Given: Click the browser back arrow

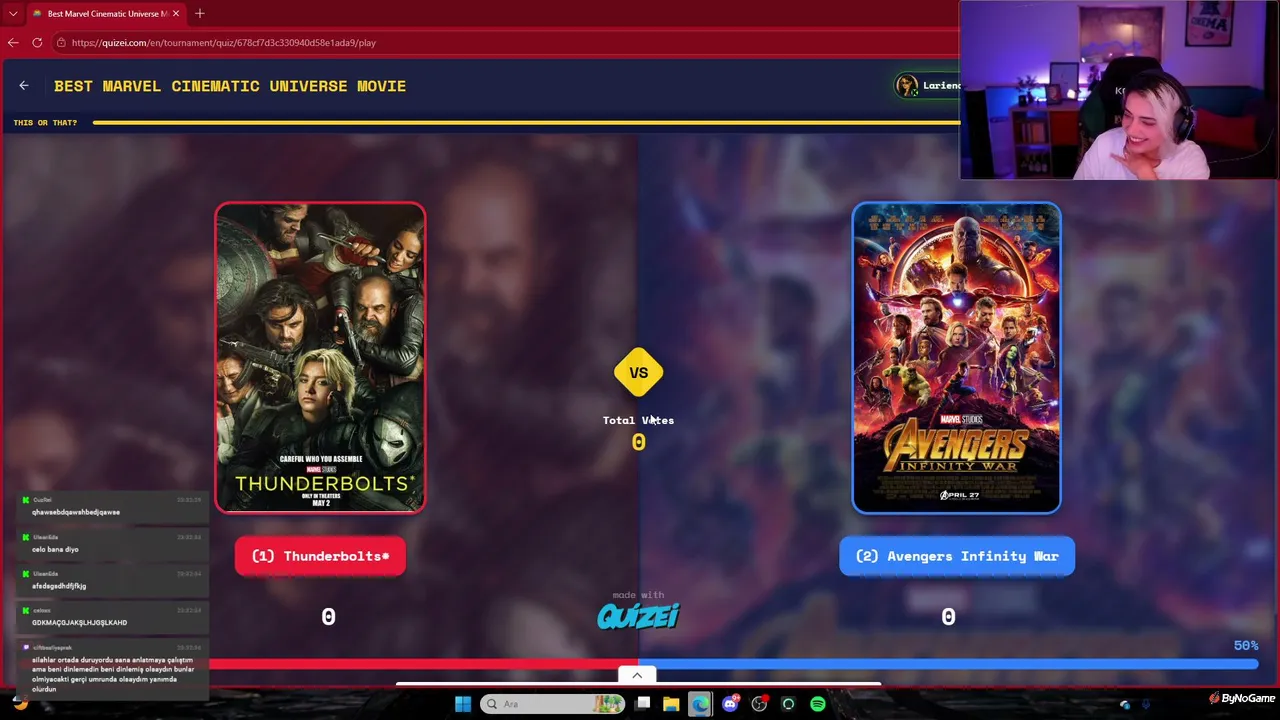Looking at the screenshot, I should (x=13, y=43).
